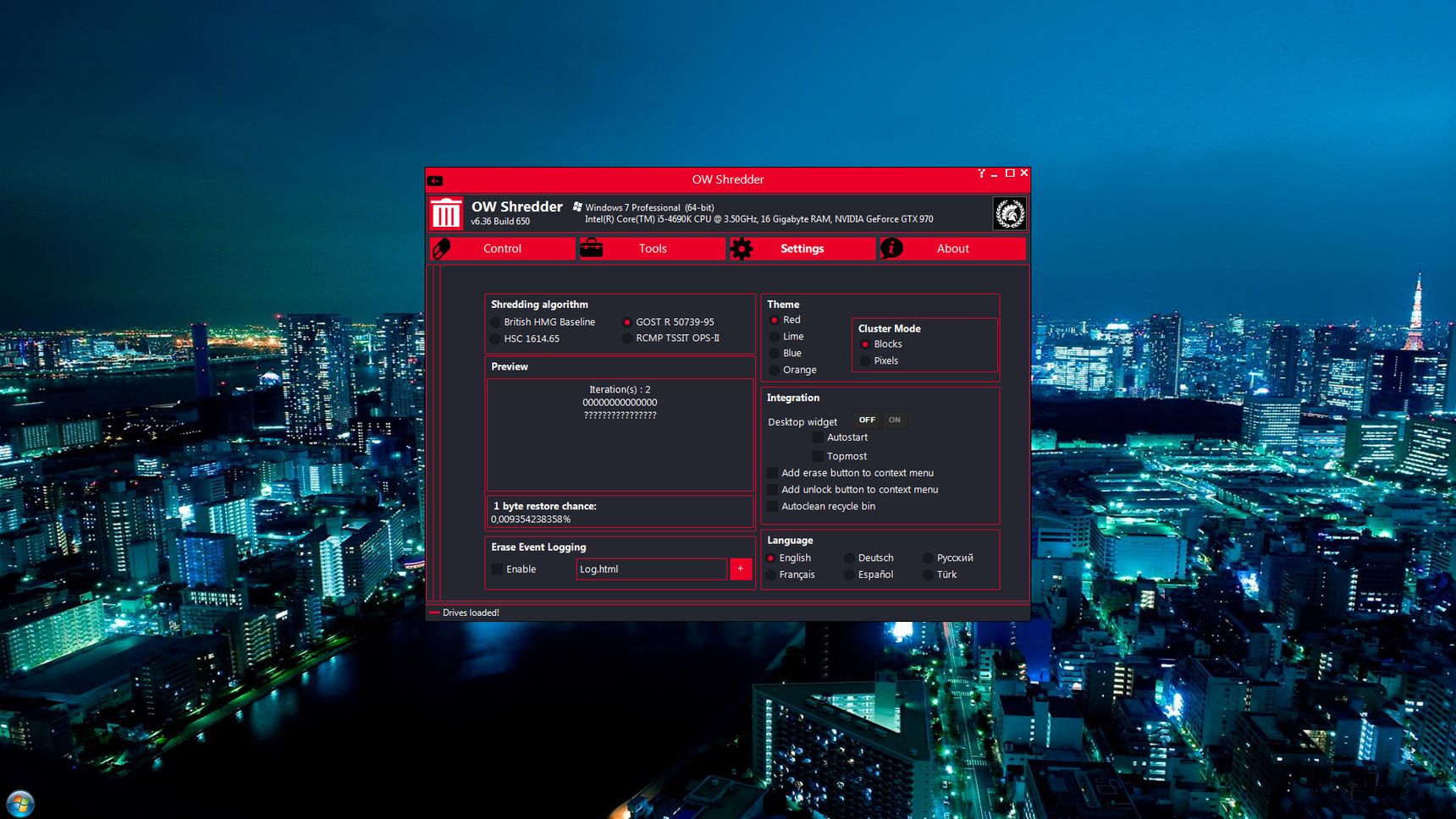1456x819 pixels.
Task: Click the Spartan helmet emblem icon
Action: 1009,213
